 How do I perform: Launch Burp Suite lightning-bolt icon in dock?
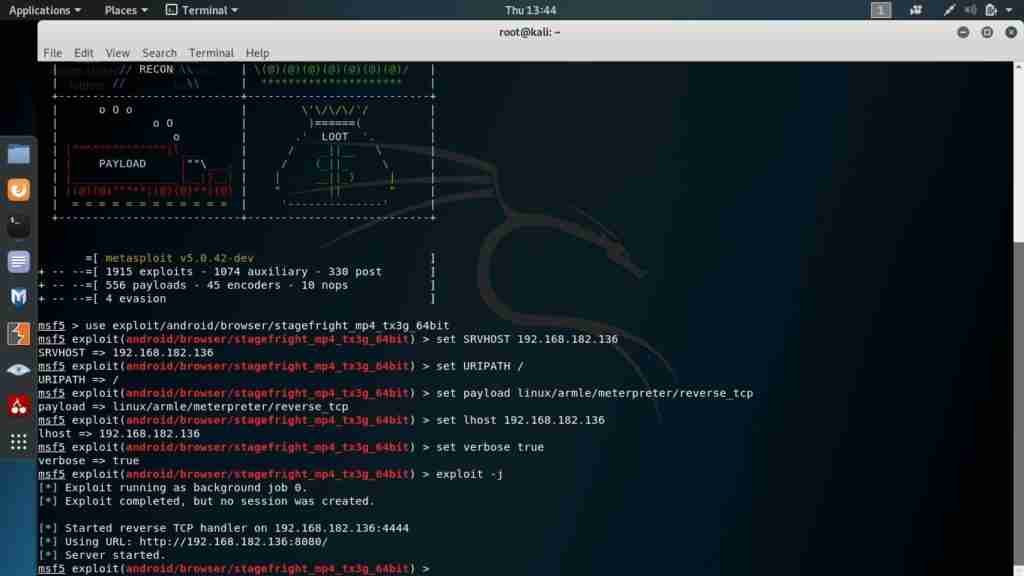[18, 334]
